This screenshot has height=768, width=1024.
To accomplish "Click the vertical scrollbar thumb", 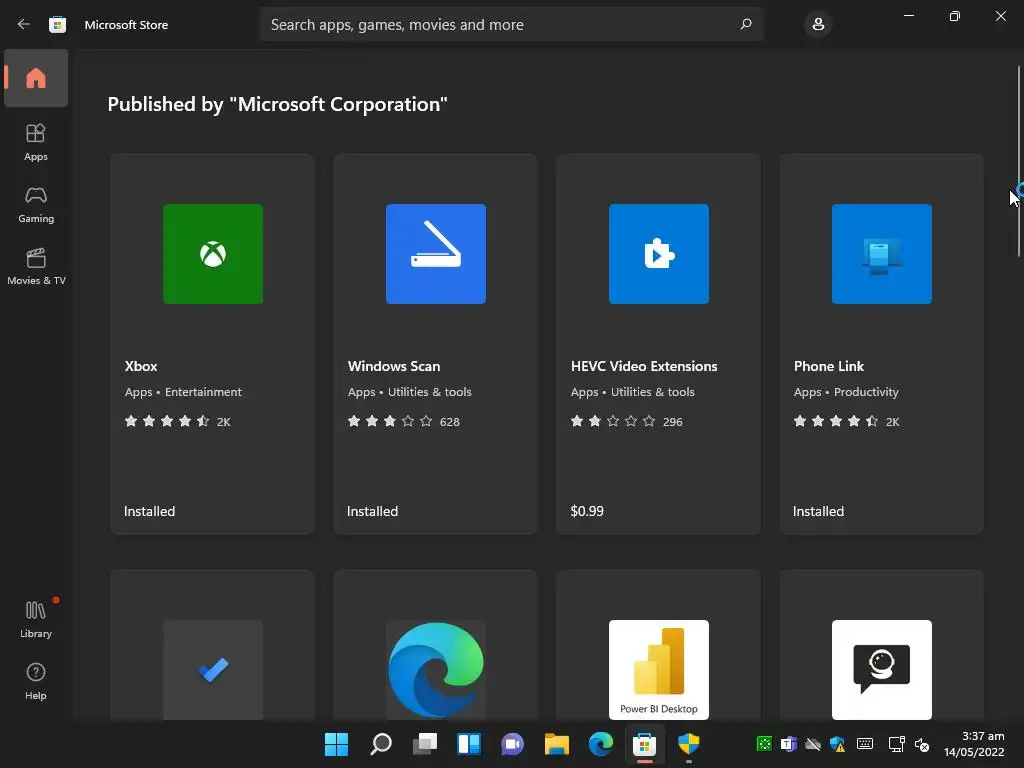I will click(x=1018, y=161).
